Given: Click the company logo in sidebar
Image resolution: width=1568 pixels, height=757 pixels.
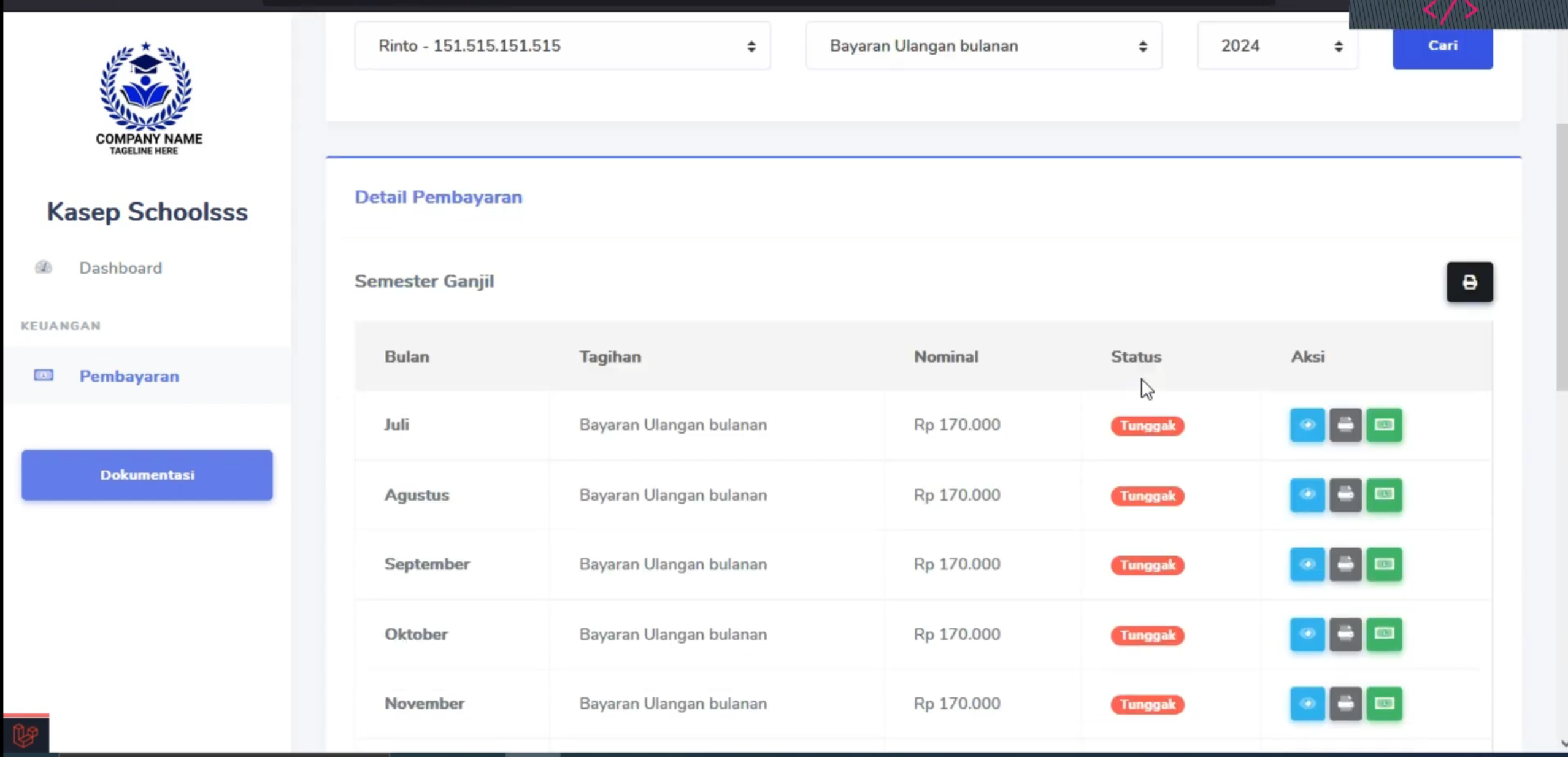Looking at the screenshot, I should tap(147, 98).
